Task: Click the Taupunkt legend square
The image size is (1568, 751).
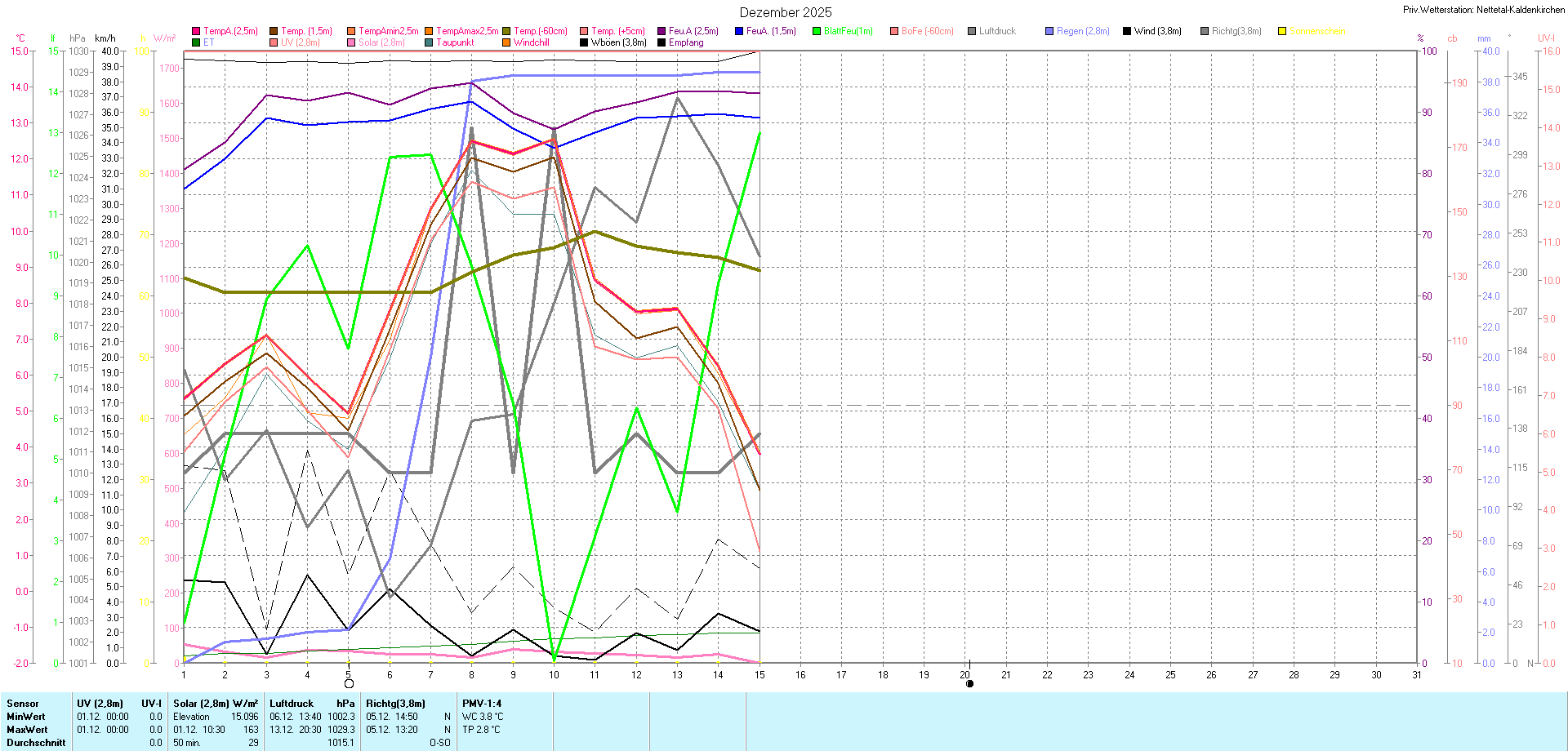Action: 429,42
